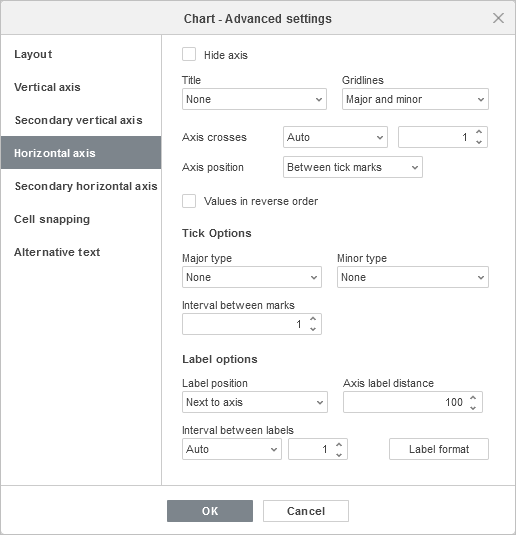Open the Label format dialog

439,449
